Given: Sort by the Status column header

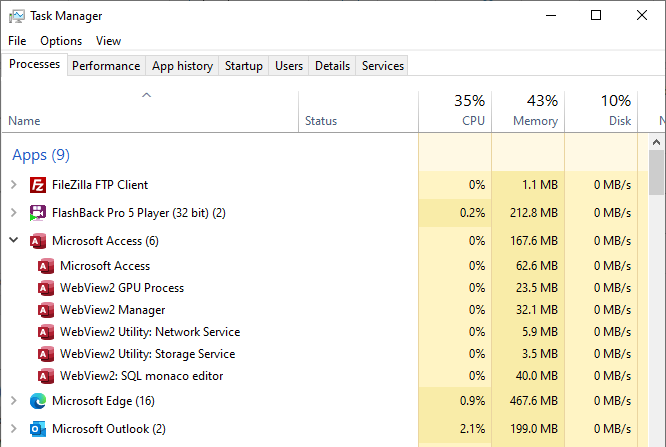Looking at the screenshot, I should point(358,112).
